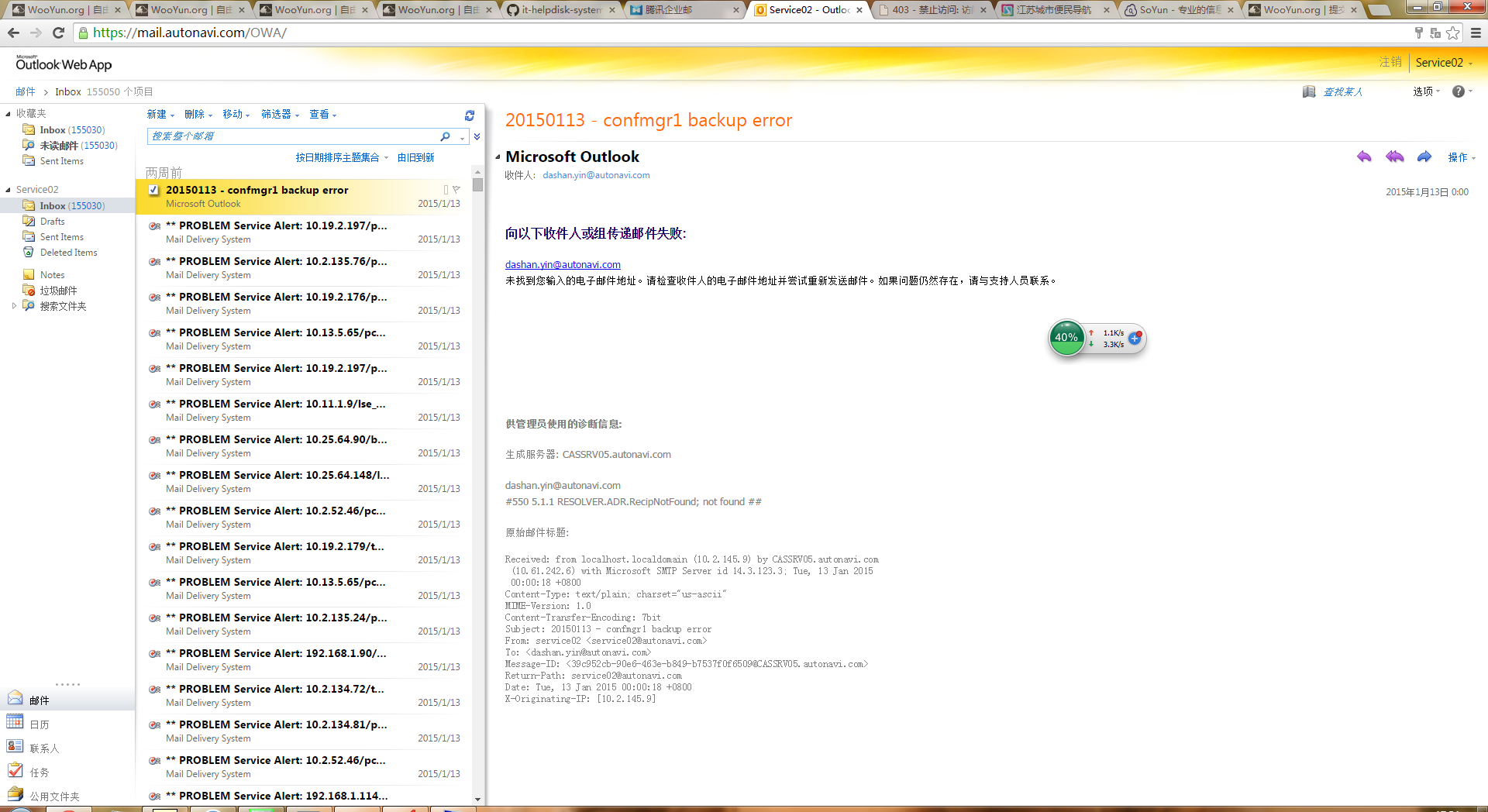
Task: Click the Reply arrow icon
Action: click(1364, 157)
